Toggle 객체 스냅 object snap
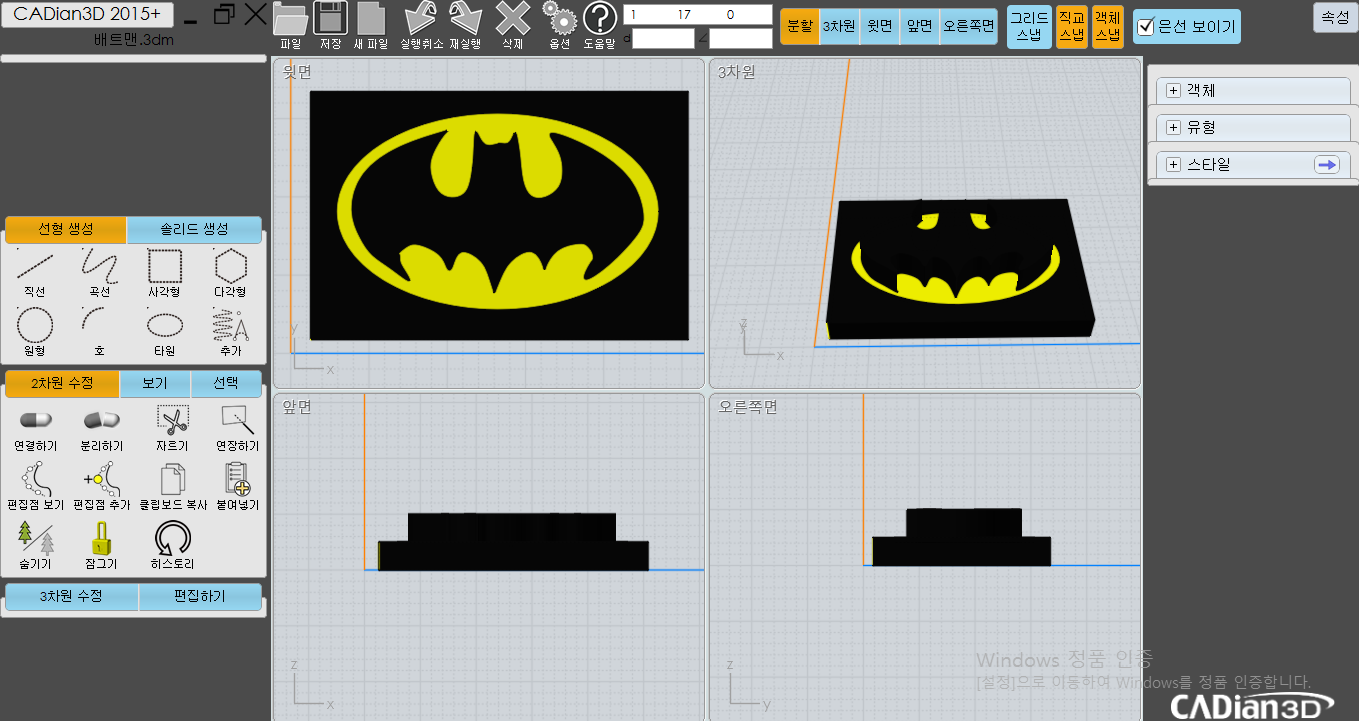 click(1107, 26)
